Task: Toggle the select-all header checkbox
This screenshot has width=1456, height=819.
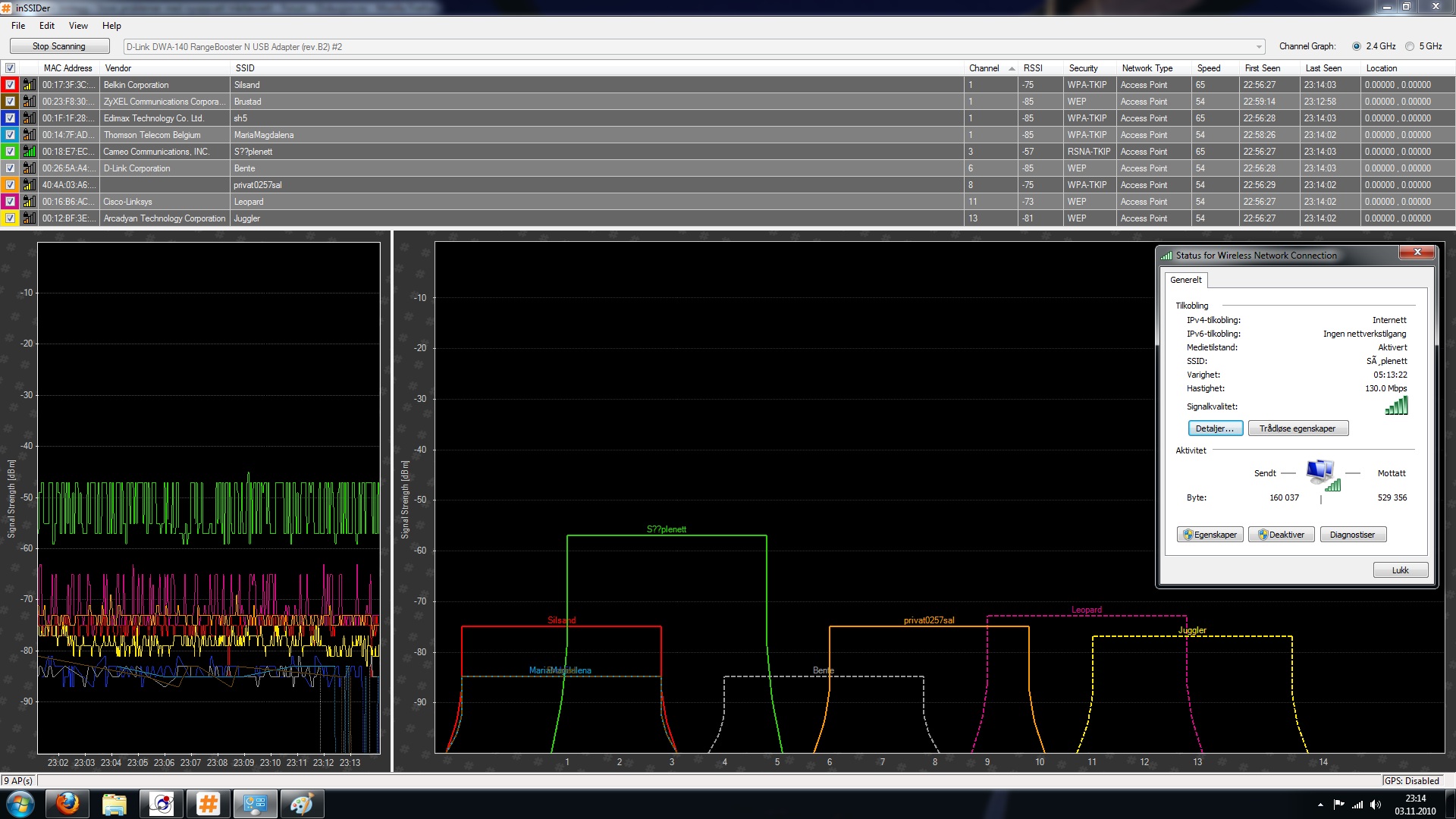Action: click(10, 68)
